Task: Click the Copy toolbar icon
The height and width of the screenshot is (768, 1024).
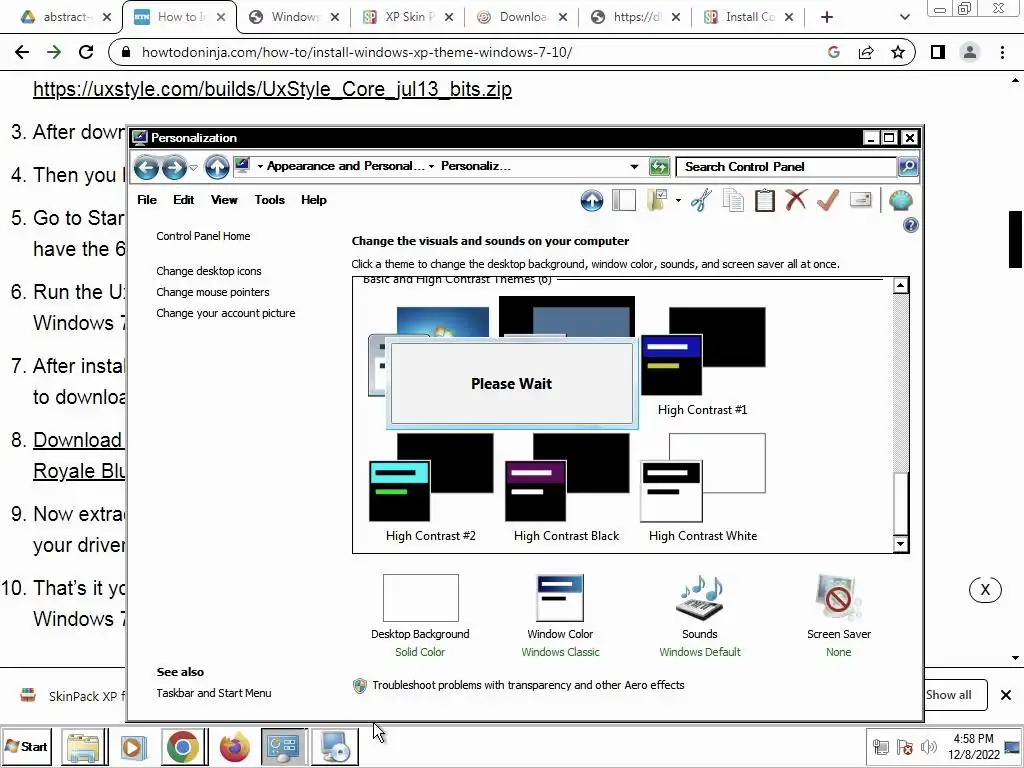Action: click(733, 200)
